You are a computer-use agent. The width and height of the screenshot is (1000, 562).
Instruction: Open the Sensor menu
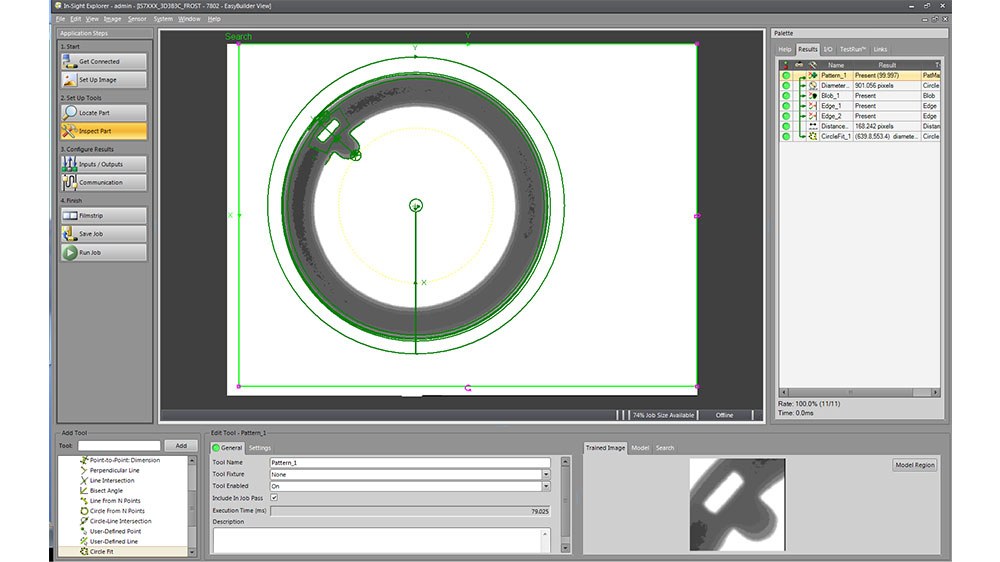click(x=137, y=19)
